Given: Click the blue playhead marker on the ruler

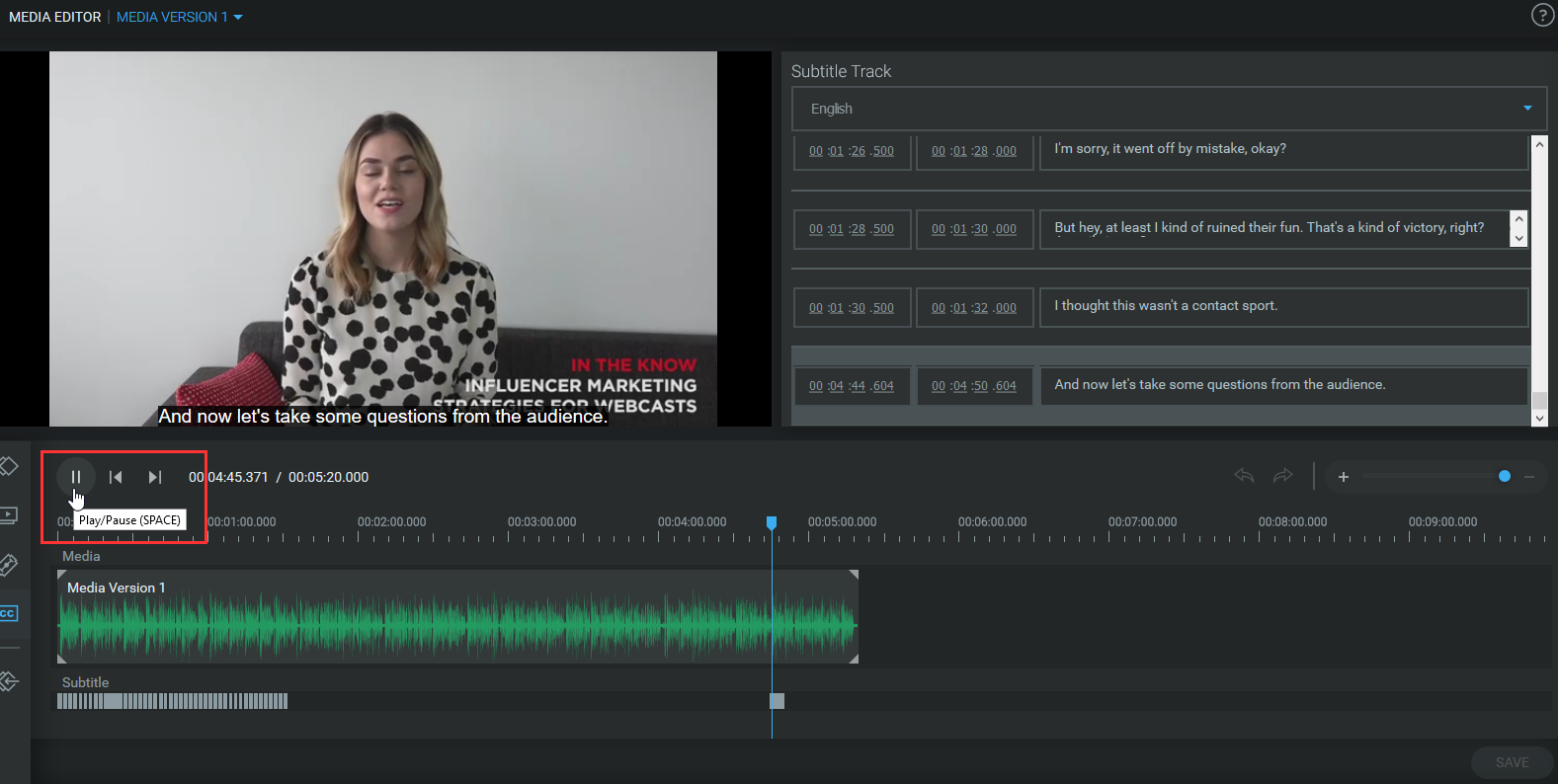Looking at the screenshot, I should (772, 522).
